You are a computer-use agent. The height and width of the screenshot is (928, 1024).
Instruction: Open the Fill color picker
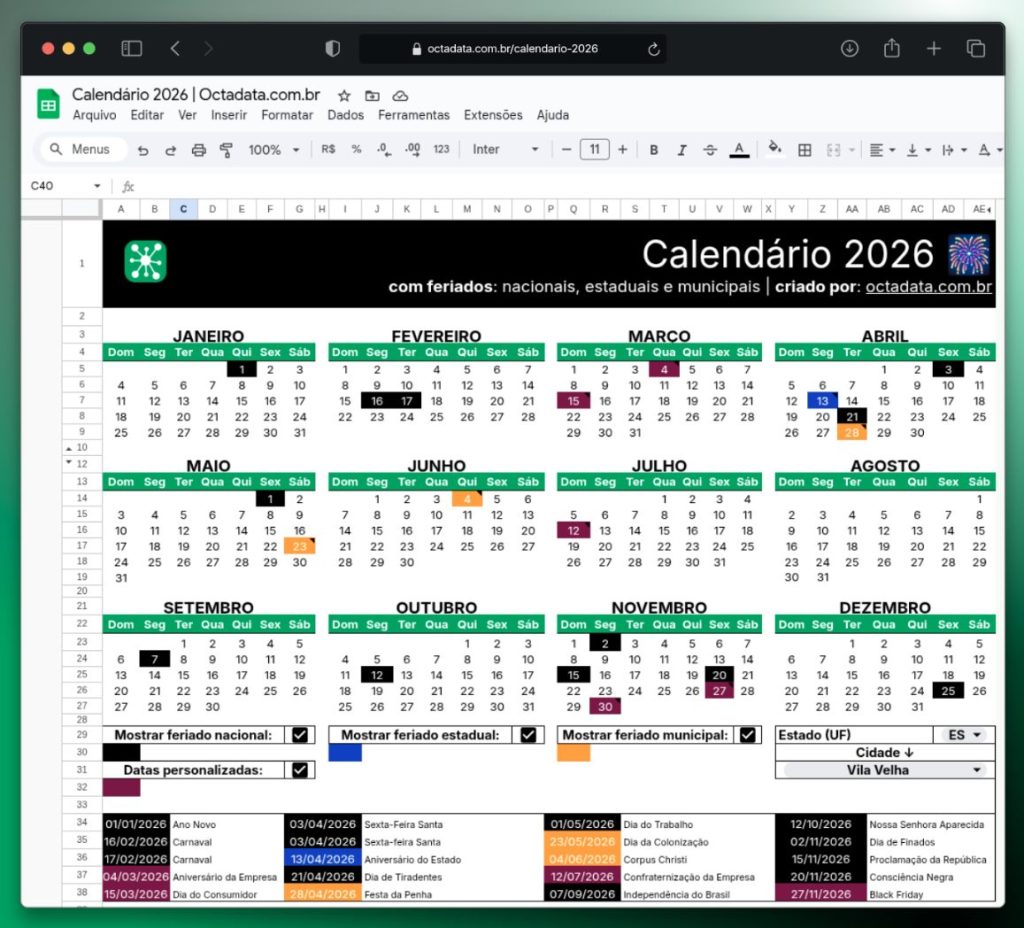775,149
